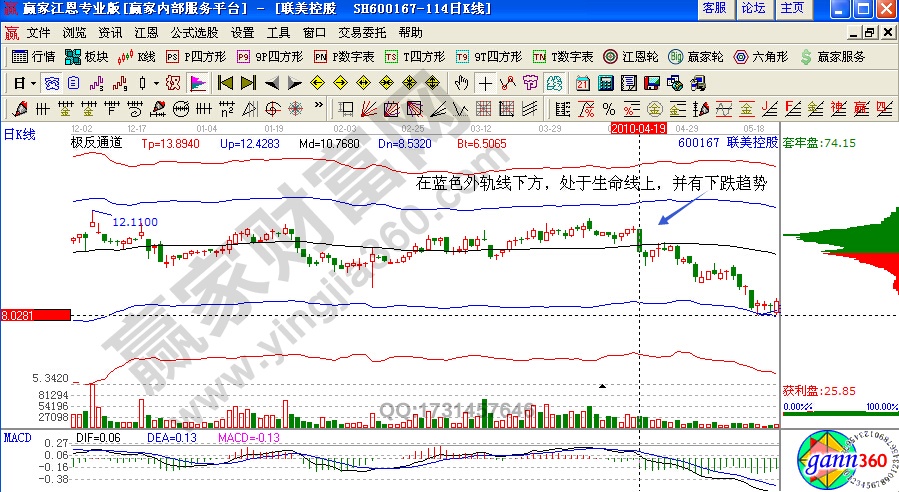Open the T数字表 tool
Viewport: 899px width, 492px height.
click(x=563, y=57)
